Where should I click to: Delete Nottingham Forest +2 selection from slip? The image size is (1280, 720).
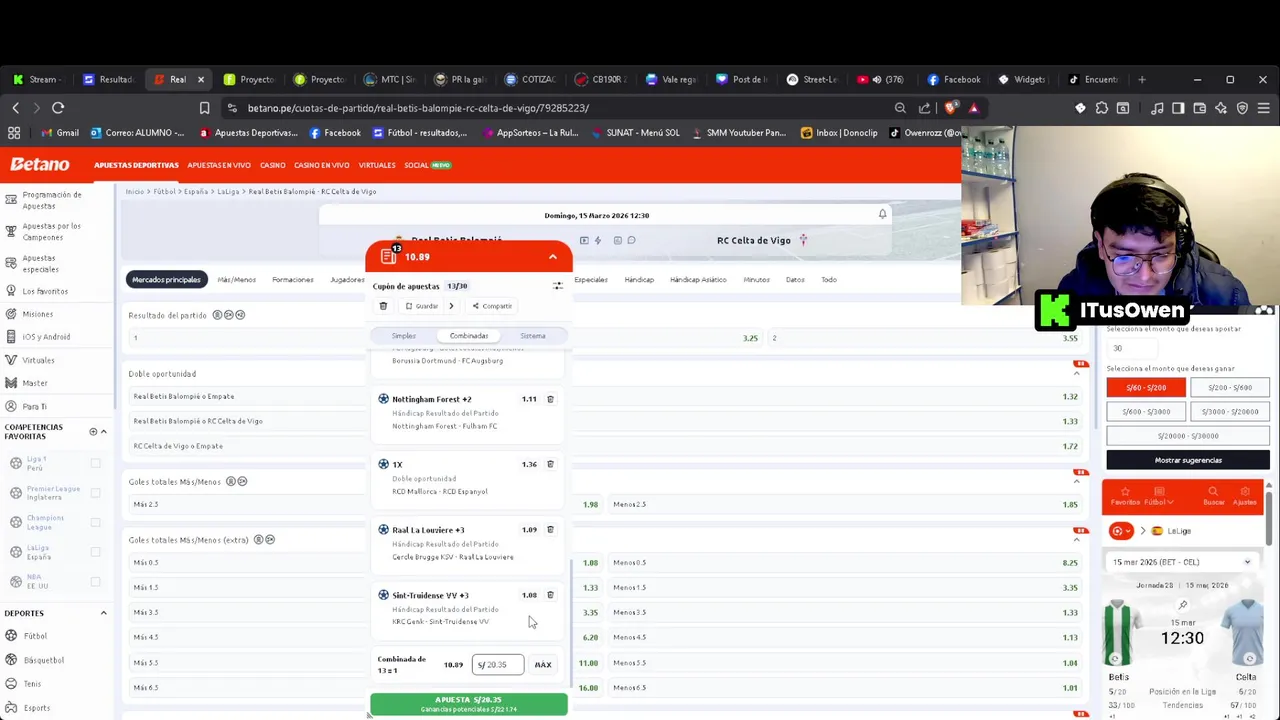coord(550,399)
